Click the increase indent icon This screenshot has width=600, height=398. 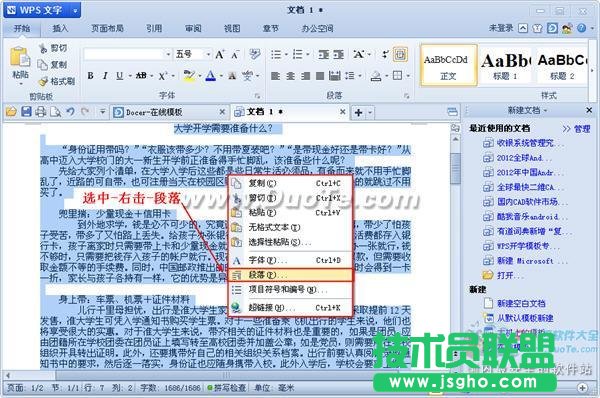click(338, 54)
